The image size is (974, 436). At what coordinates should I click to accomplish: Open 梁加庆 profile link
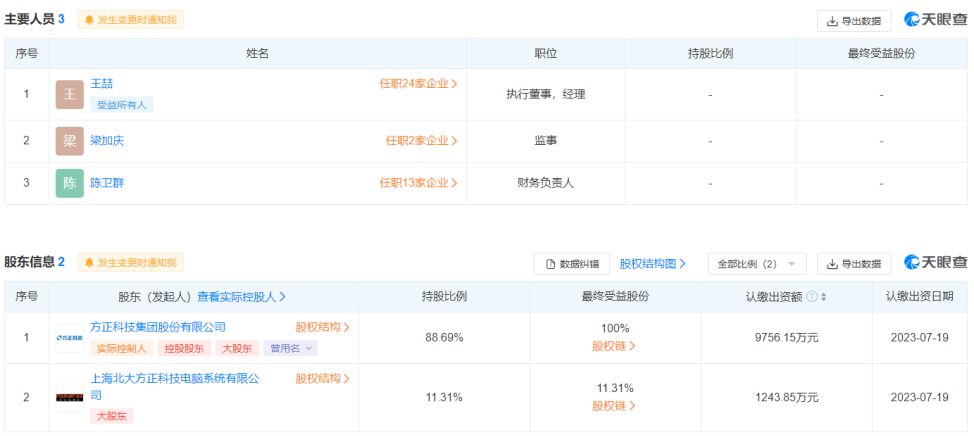107,141
